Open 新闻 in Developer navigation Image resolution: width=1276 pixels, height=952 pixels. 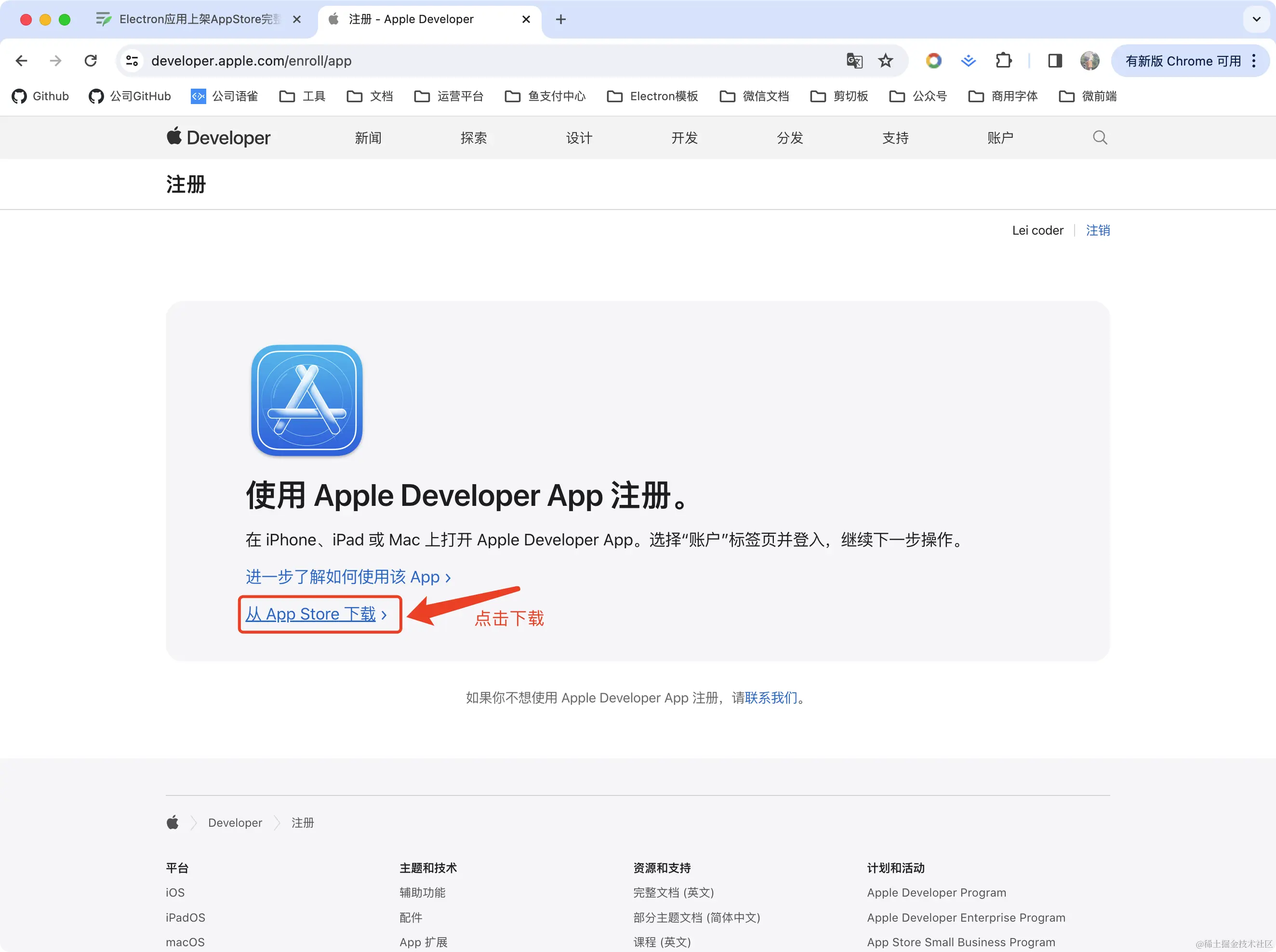tap(368, 138)
